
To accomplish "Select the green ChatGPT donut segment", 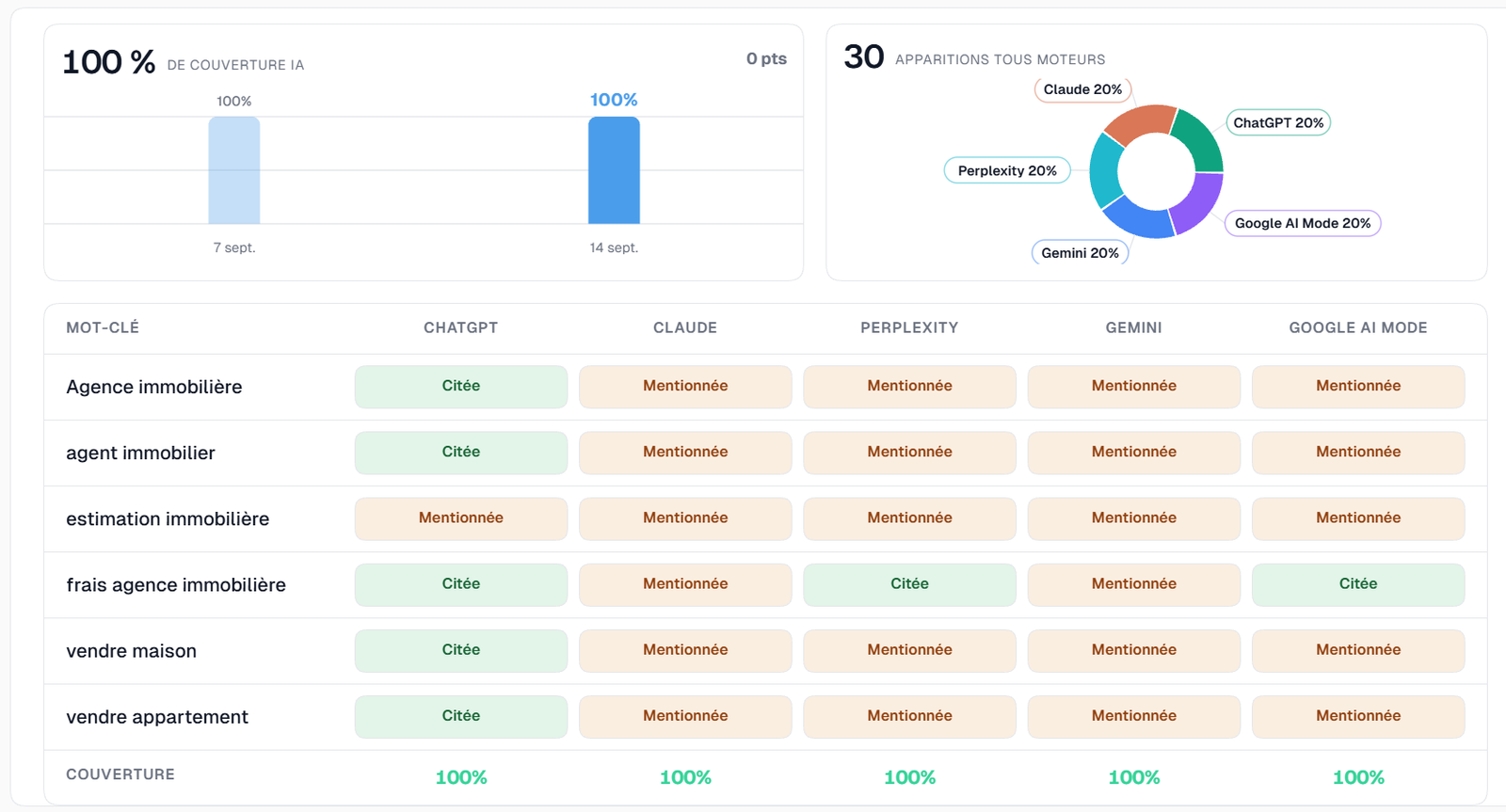I will (1199, 139).
